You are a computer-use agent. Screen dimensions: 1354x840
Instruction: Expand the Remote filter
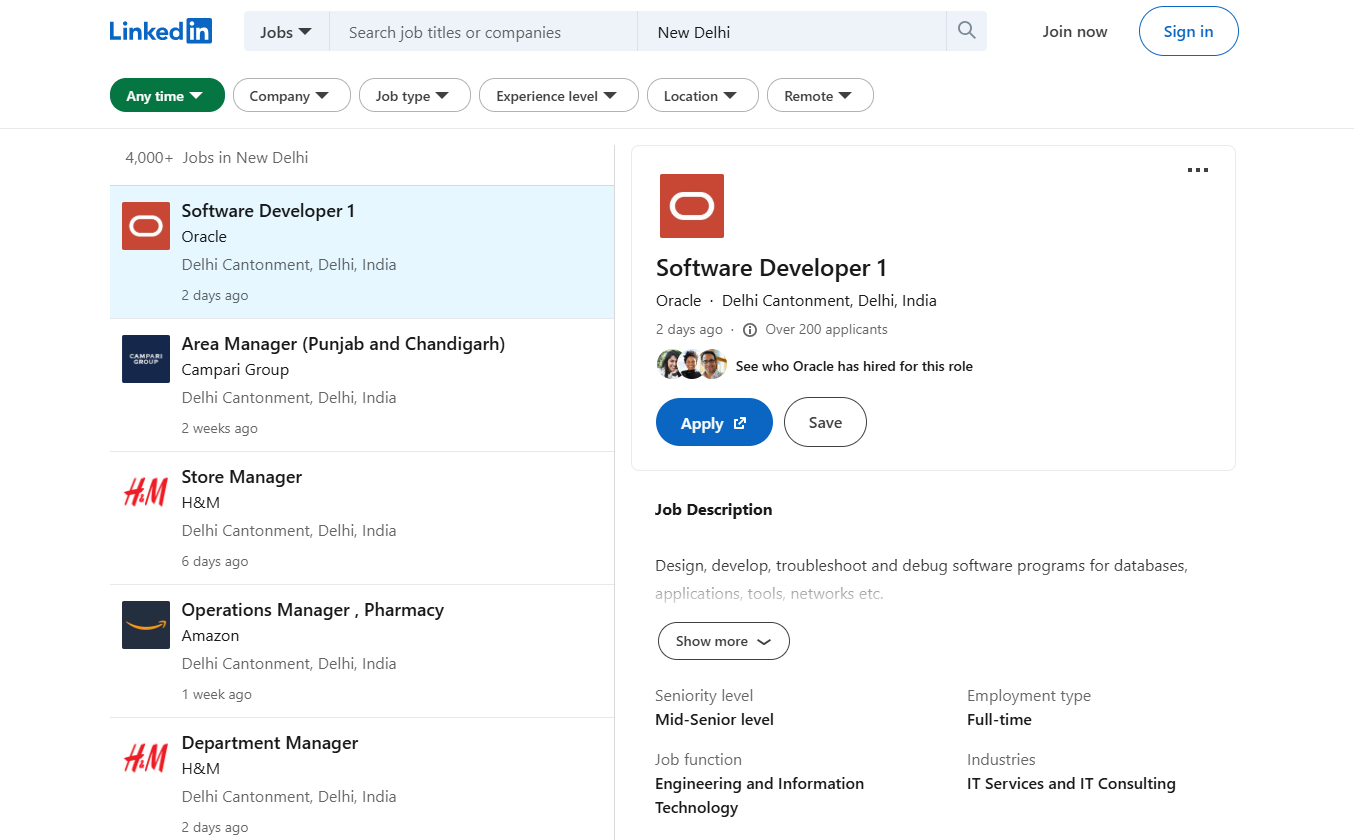click(x=820, y=96)
